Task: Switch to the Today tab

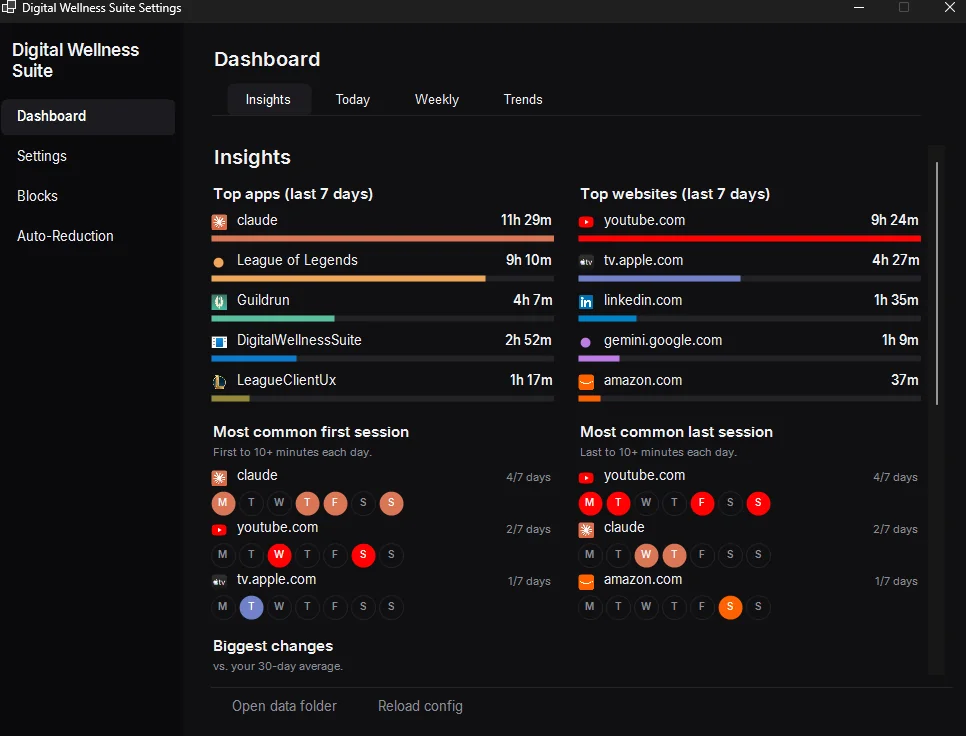Action: click(352, 99)
